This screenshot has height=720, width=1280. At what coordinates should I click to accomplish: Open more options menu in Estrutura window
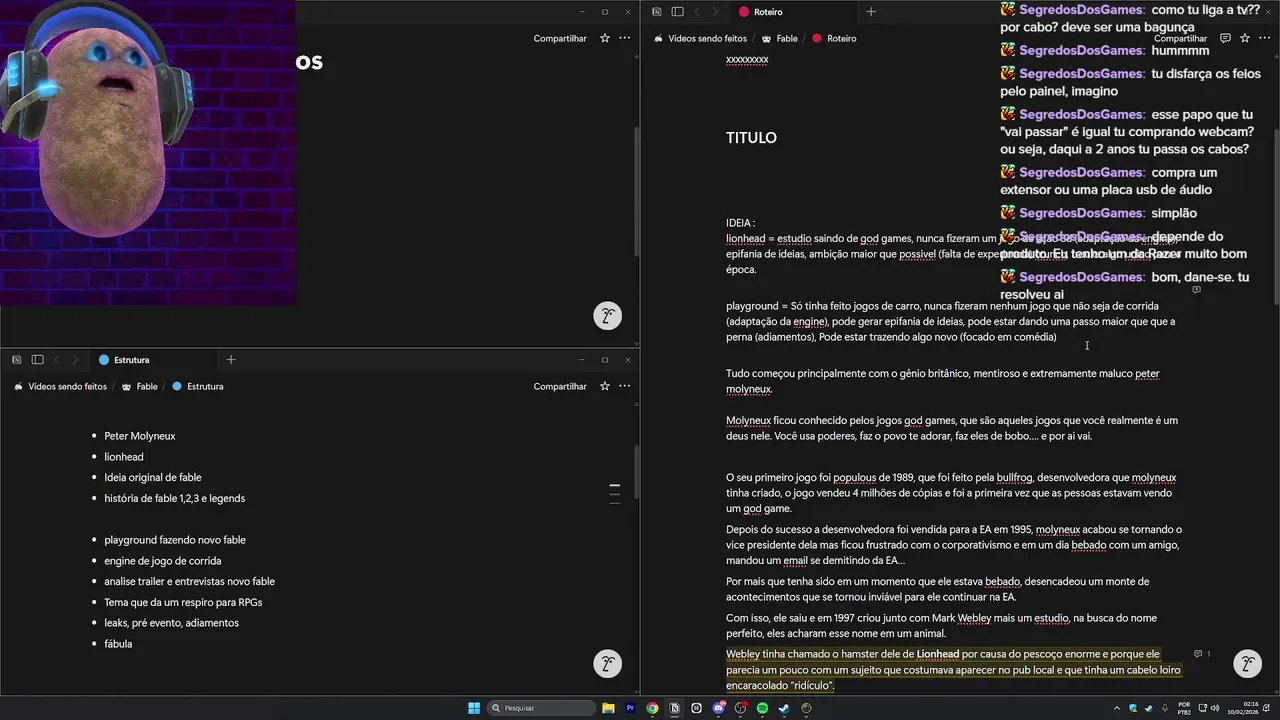point(624,386)
